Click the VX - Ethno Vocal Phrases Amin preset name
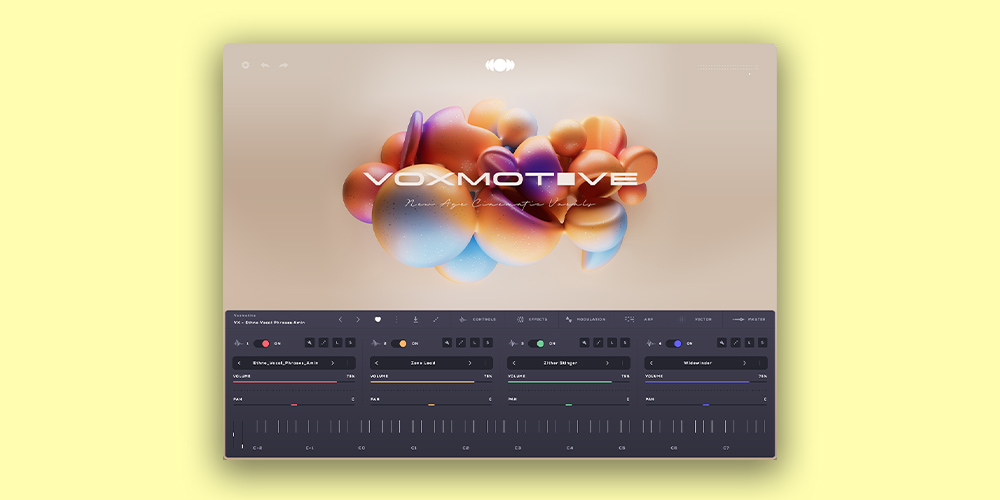This screenshot has height=500, width=1000. pos(269,323)
